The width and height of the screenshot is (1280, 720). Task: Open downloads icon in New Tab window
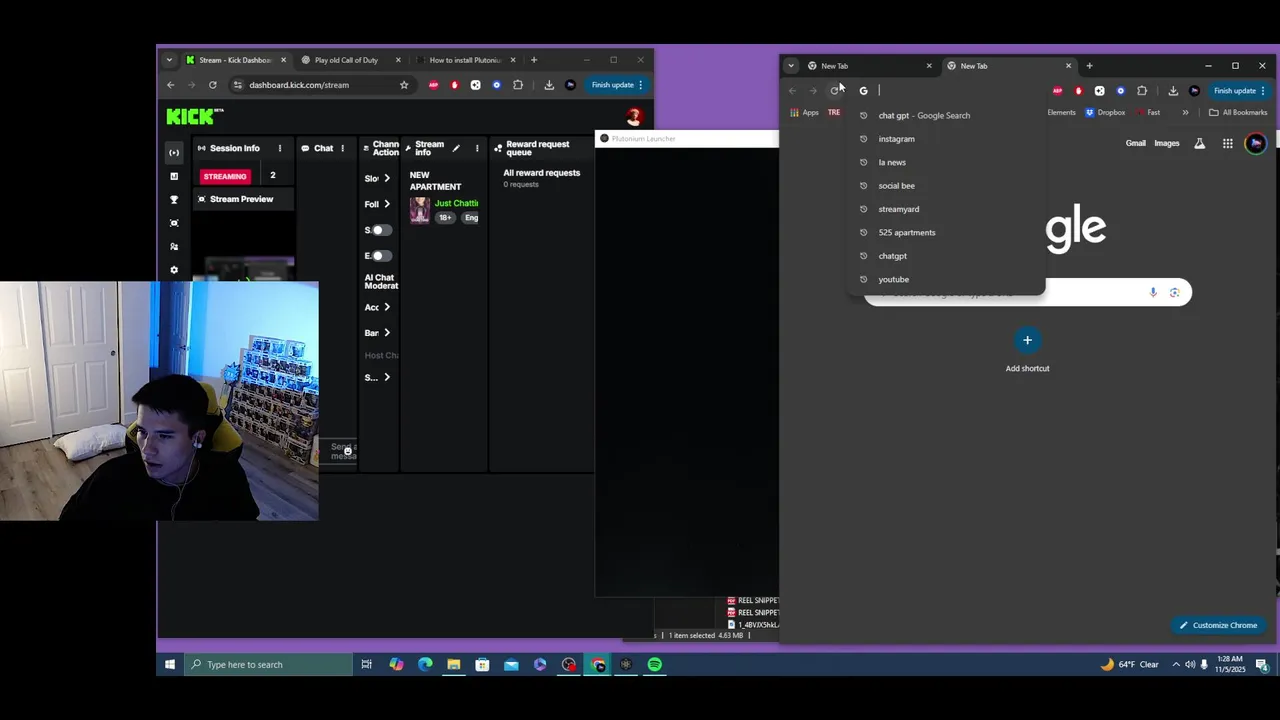click(x=1173, y=91)
